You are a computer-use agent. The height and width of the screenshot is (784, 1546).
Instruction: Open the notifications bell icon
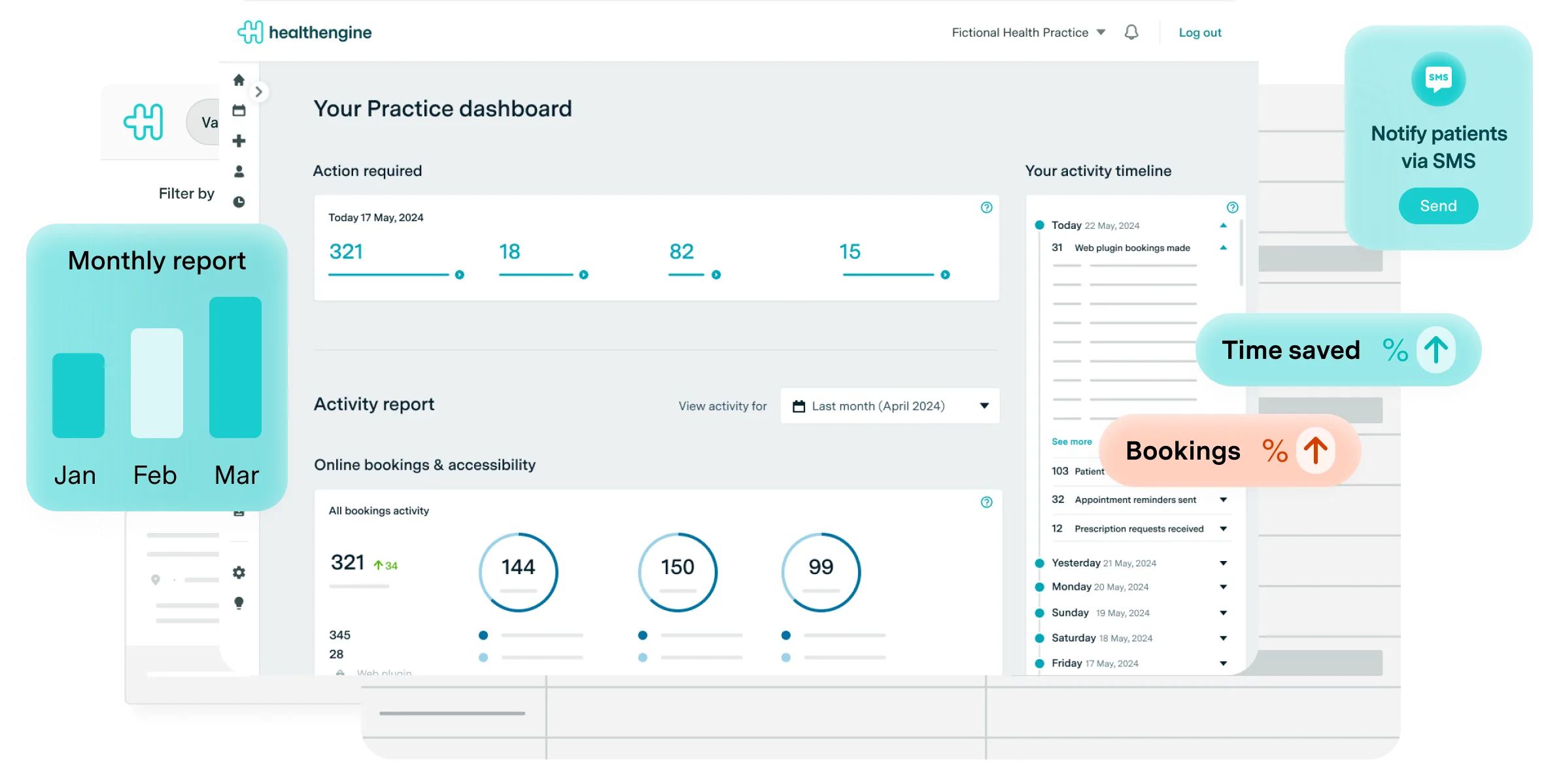tap(1131, 32)
